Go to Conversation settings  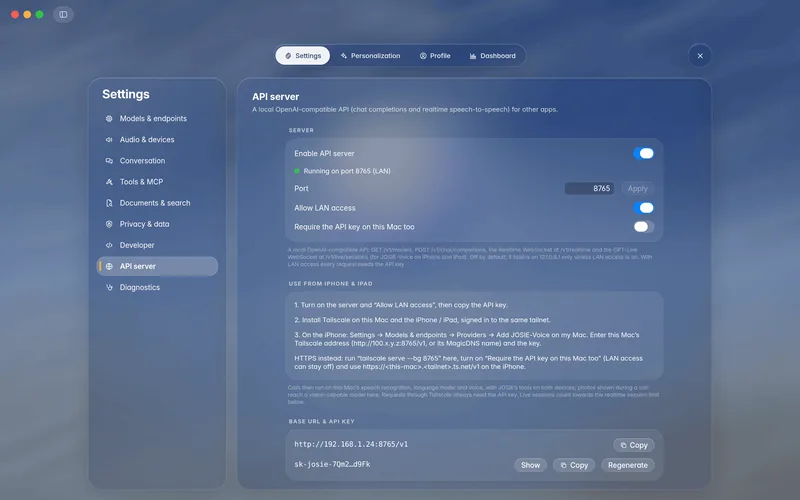[x=157, y=161]
